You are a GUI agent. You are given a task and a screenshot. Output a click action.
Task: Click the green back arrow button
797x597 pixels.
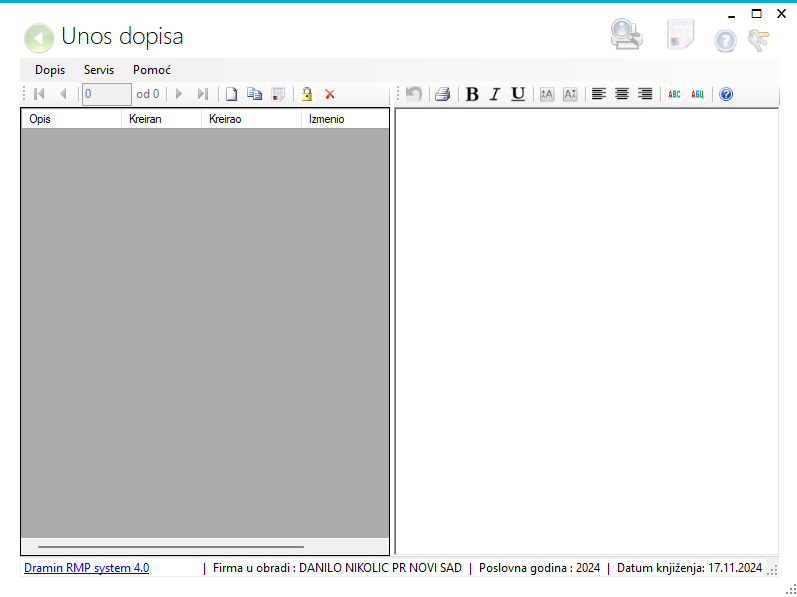point(38,38)
